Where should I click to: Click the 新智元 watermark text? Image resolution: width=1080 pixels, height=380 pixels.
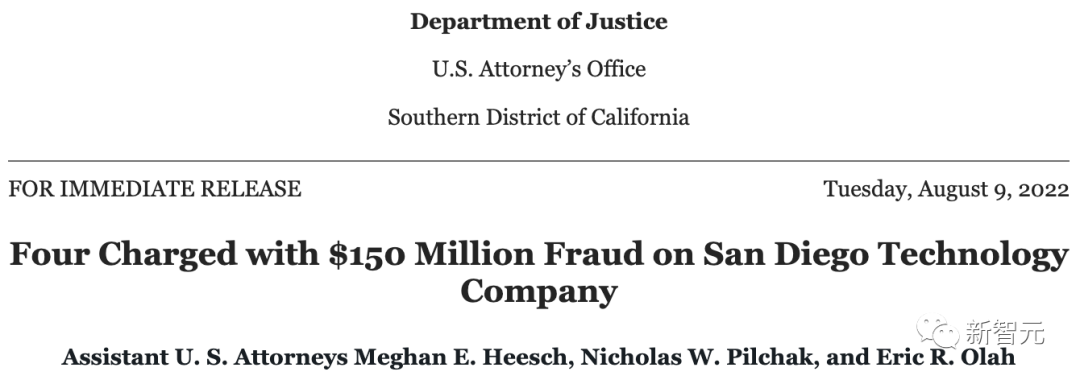pos(1006,332)
